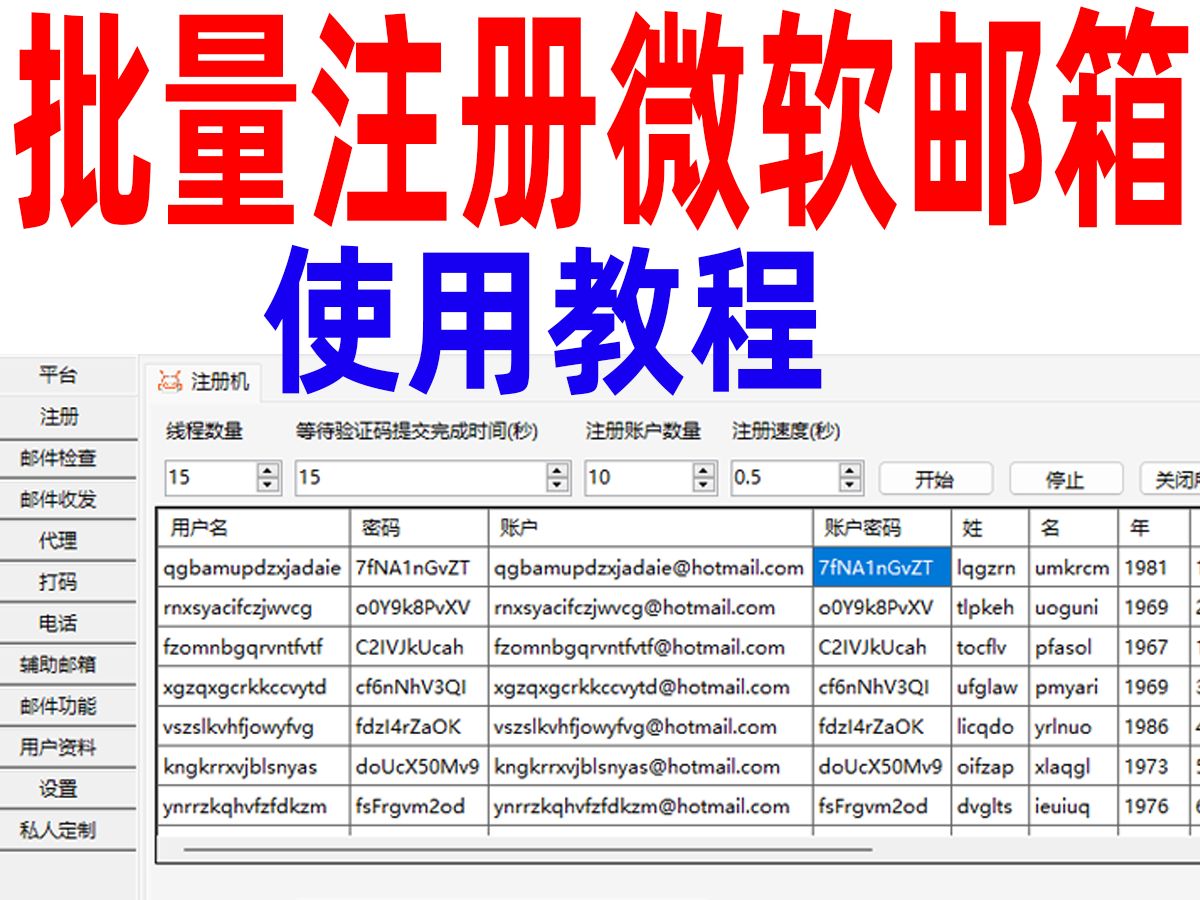This screenshot has width=1200, height=900.
Task: Select account xgzqxgcrkkccvytd@hotmail.com
Action: pos(651,687)
